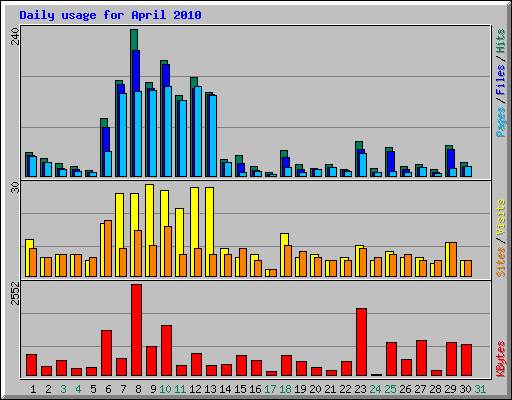Click the orange Sites bar for day 29
This screenshot has width=512, height=400.
453,259
